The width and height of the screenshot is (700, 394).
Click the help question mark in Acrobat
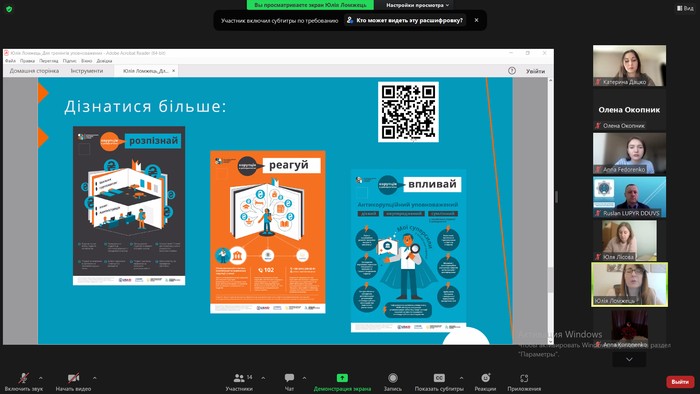point(512,71)
